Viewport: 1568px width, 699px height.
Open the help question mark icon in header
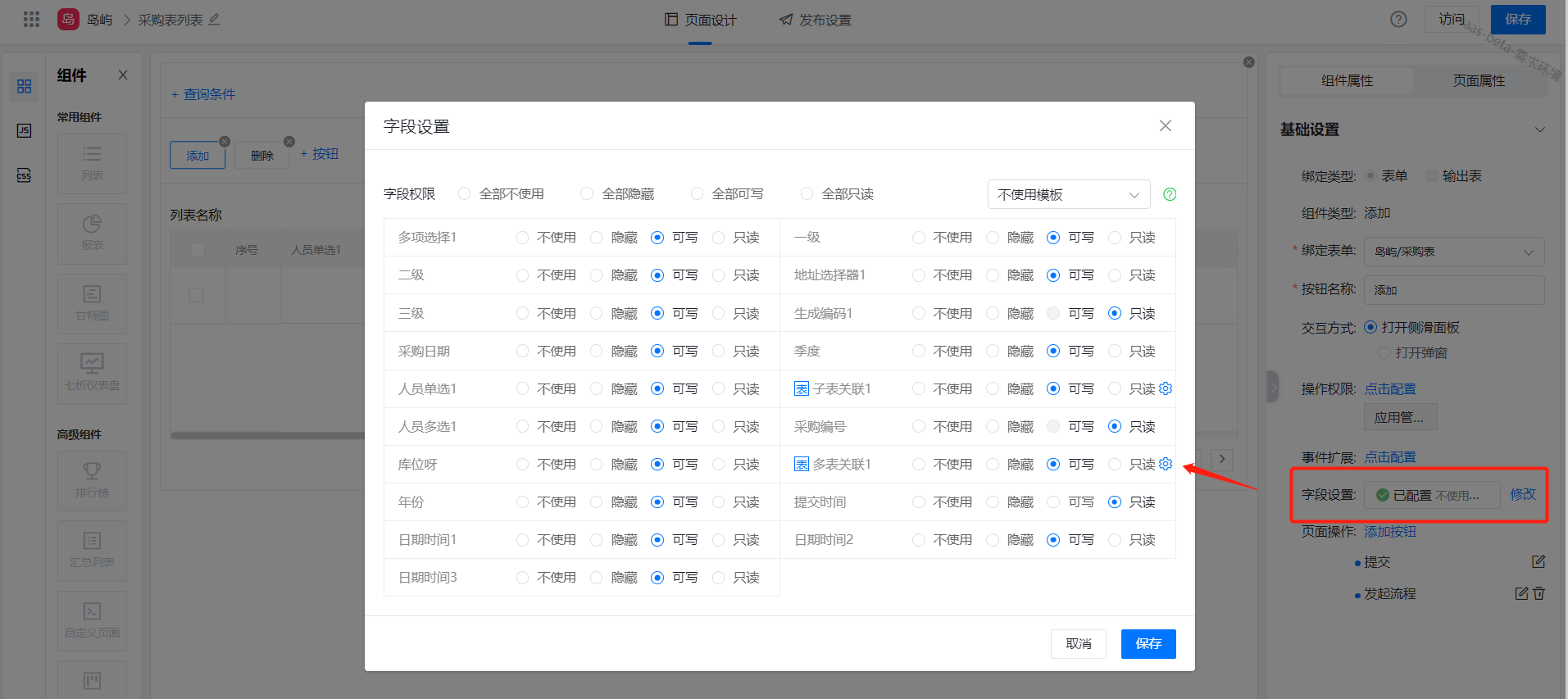click(x=1398, y=19)
